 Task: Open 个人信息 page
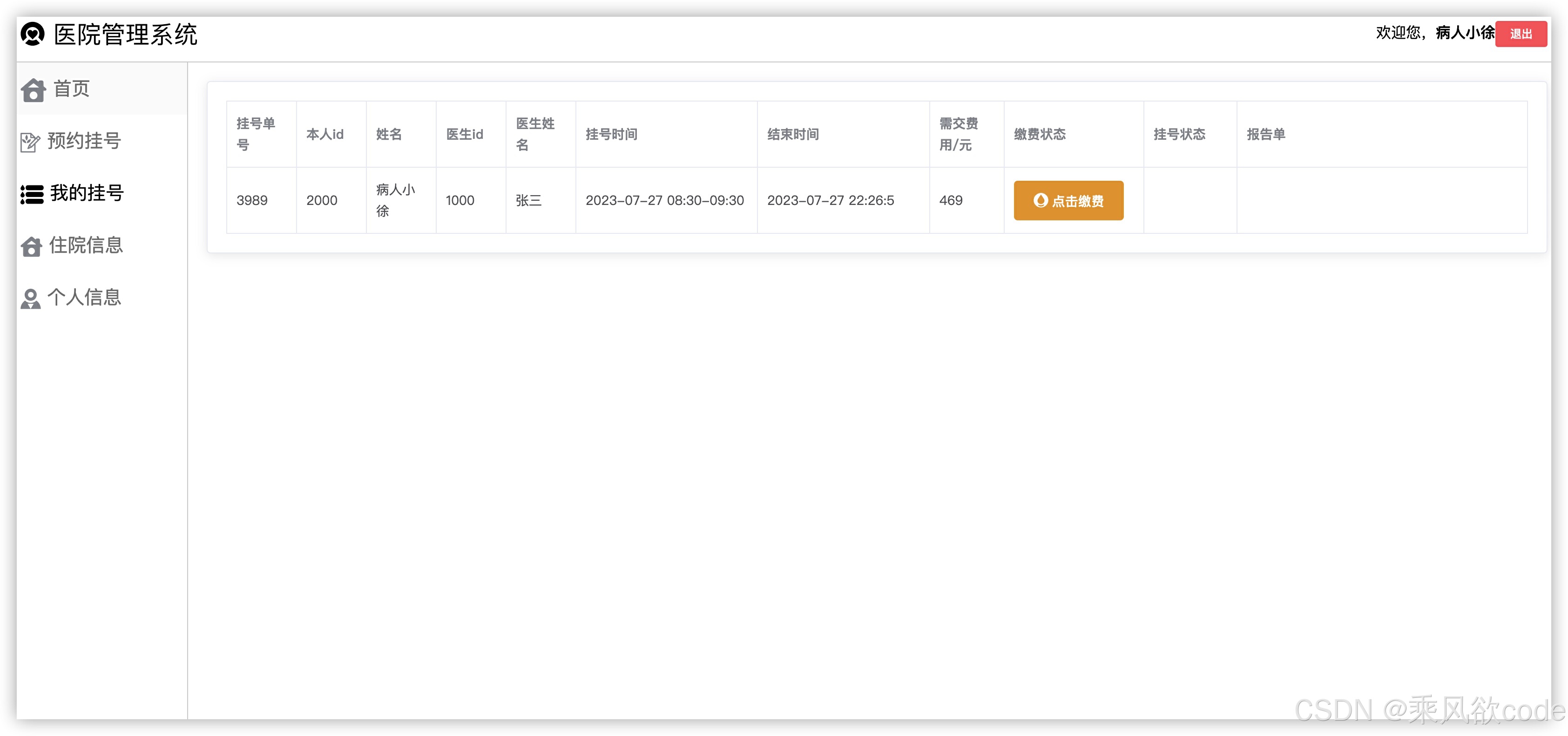[84, 297]
